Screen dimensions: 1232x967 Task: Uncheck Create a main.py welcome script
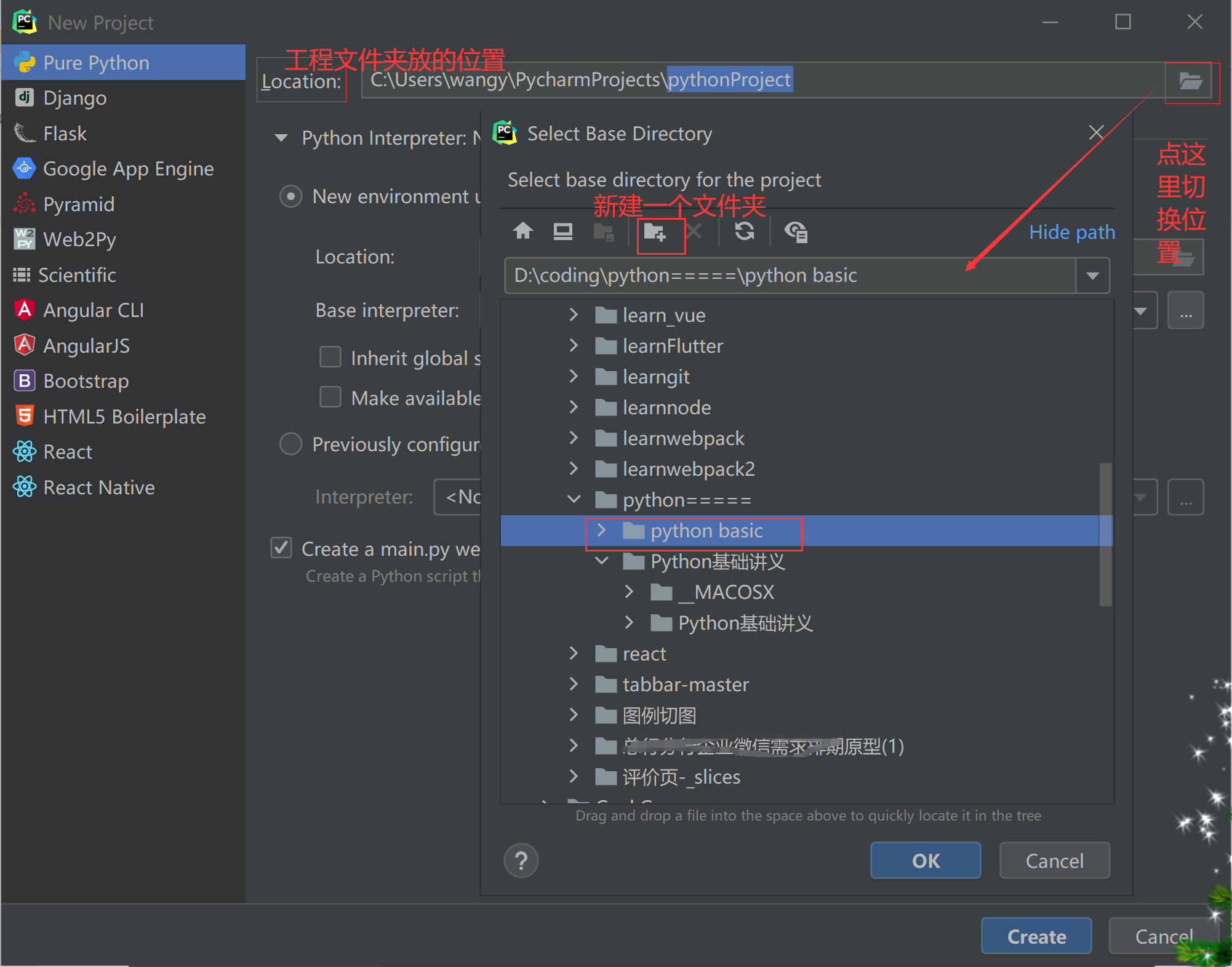point(281,548)
